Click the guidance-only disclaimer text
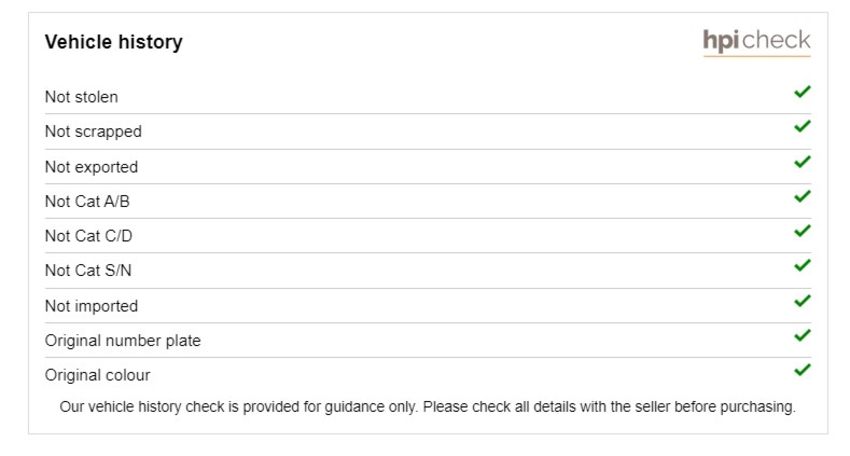Viewport: 850px width, 456px height. [x=428, y=407]
